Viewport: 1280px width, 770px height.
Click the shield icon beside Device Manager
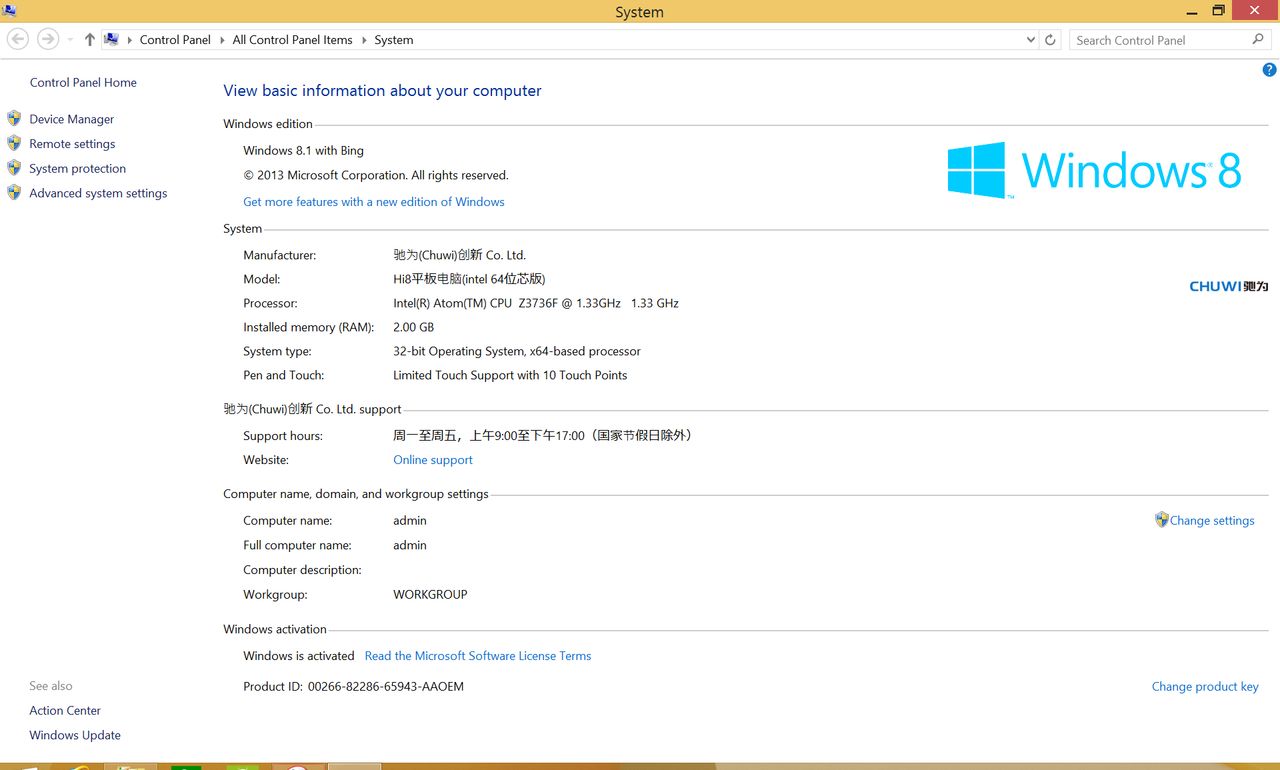(14, 118)
